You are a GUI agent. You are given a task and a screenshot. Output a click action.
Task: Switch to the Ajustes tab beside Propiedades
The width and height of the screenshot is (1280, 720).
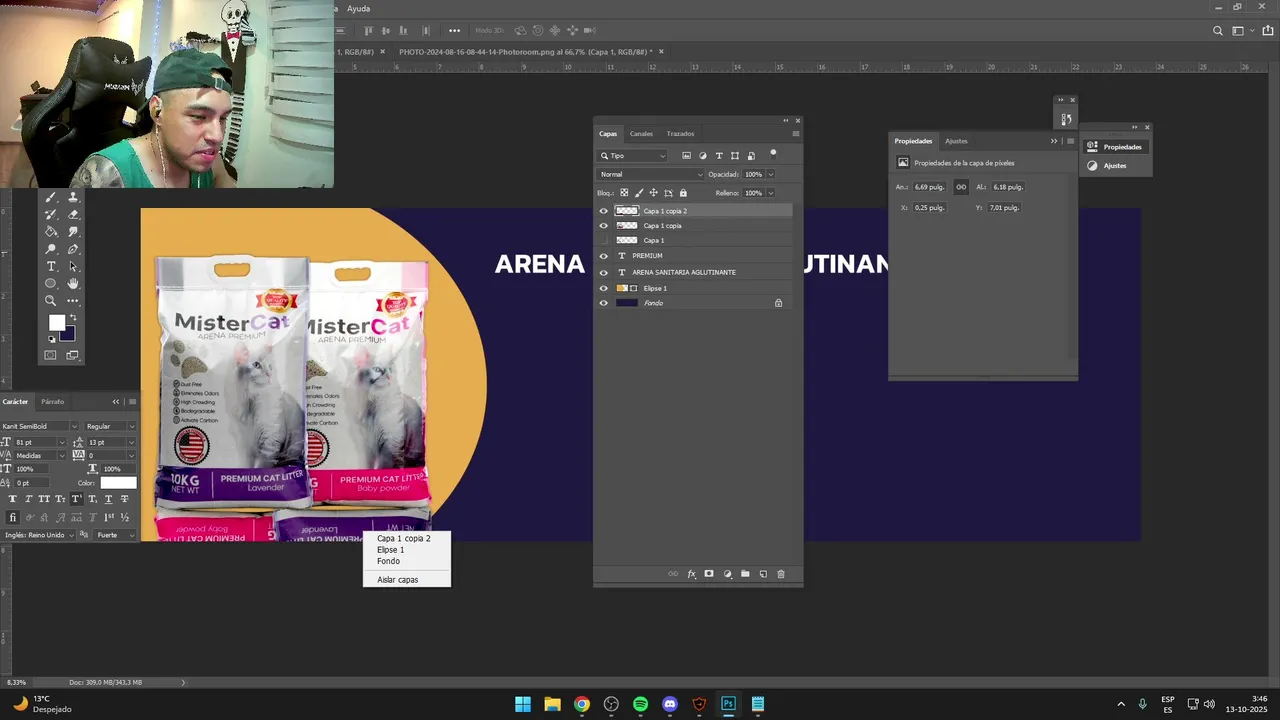[x=956, y=141]
